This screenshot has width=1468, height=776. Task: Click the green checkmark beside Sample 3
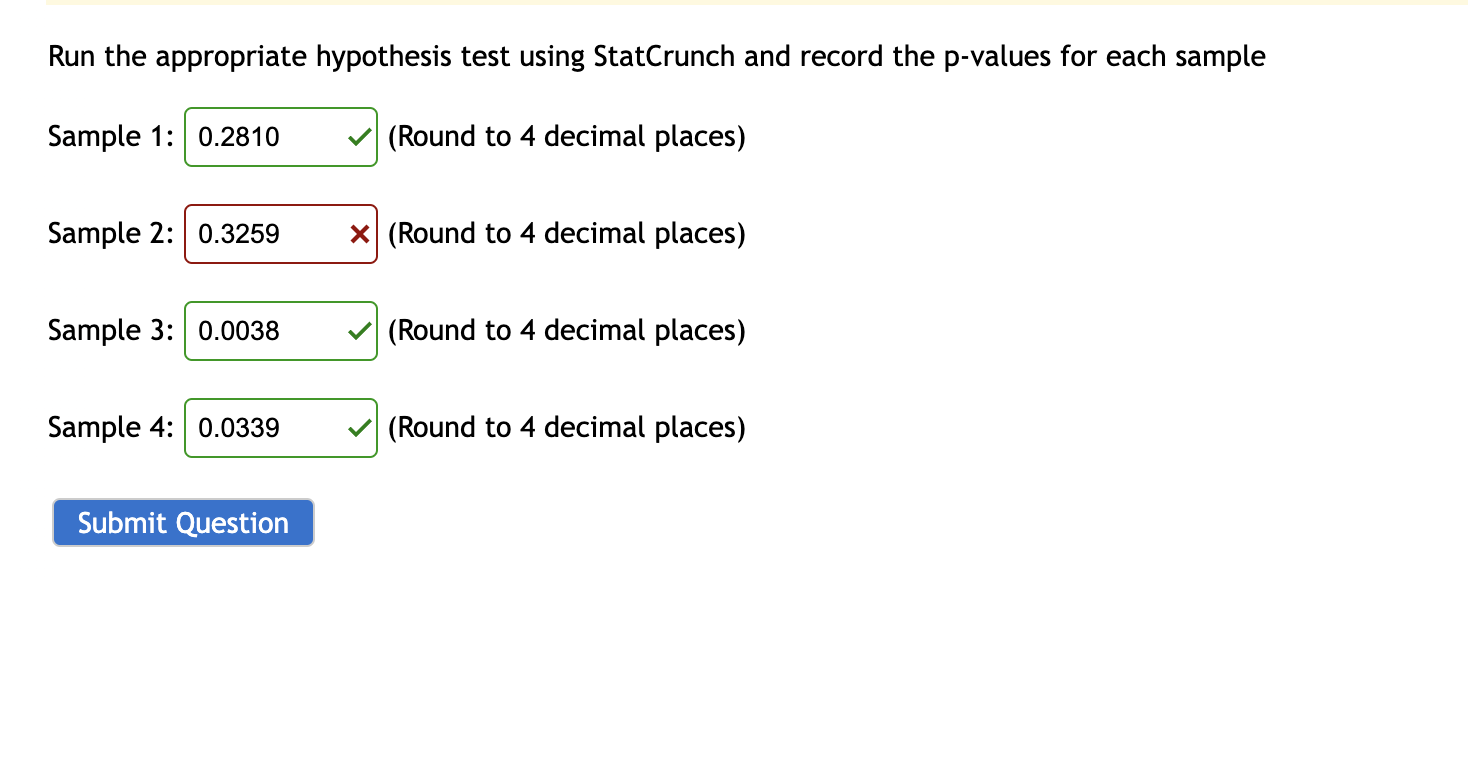point(359,330)
